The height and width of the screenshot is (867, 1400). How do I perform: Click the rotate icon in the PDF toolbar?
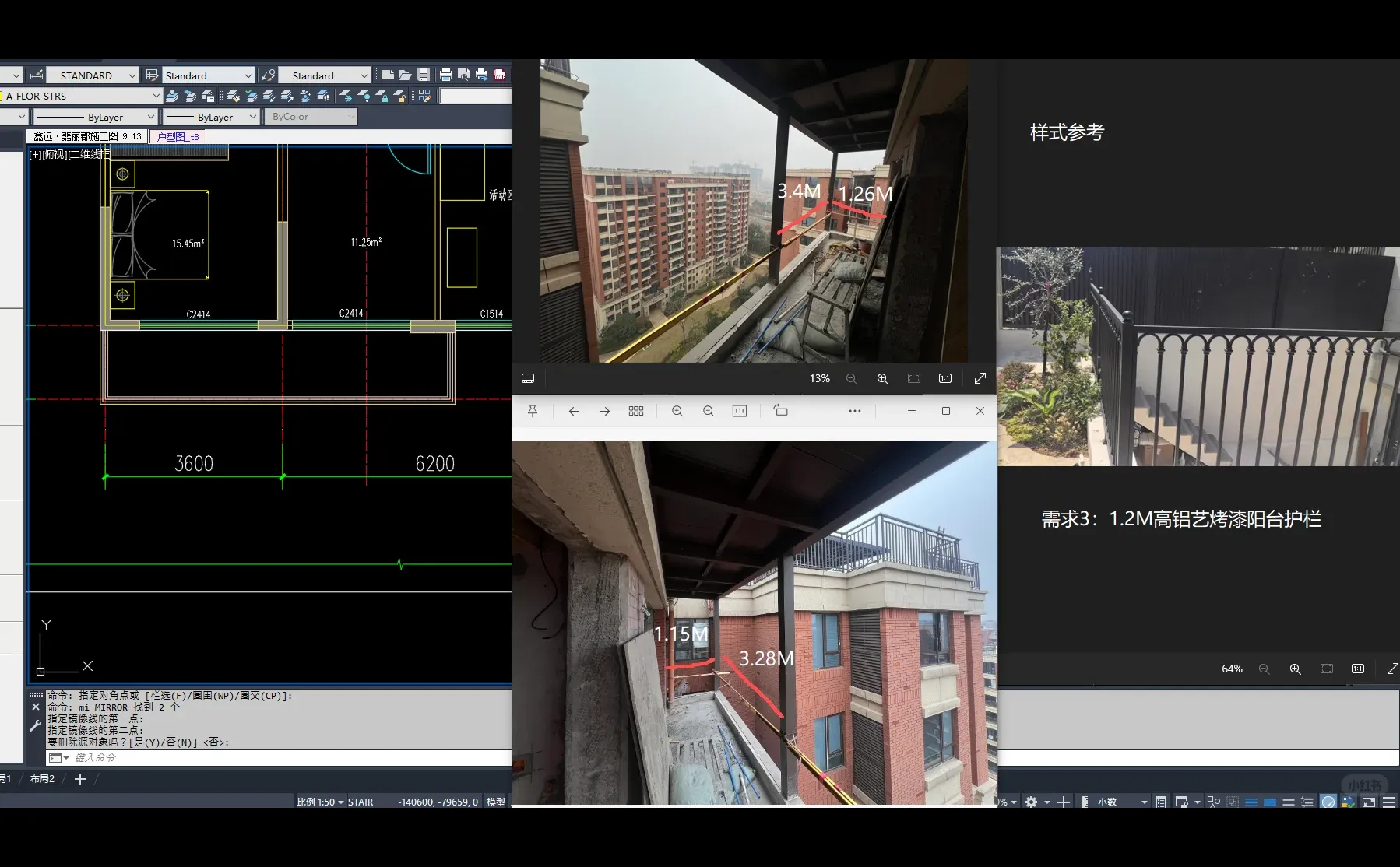click(x=781, y=411)
